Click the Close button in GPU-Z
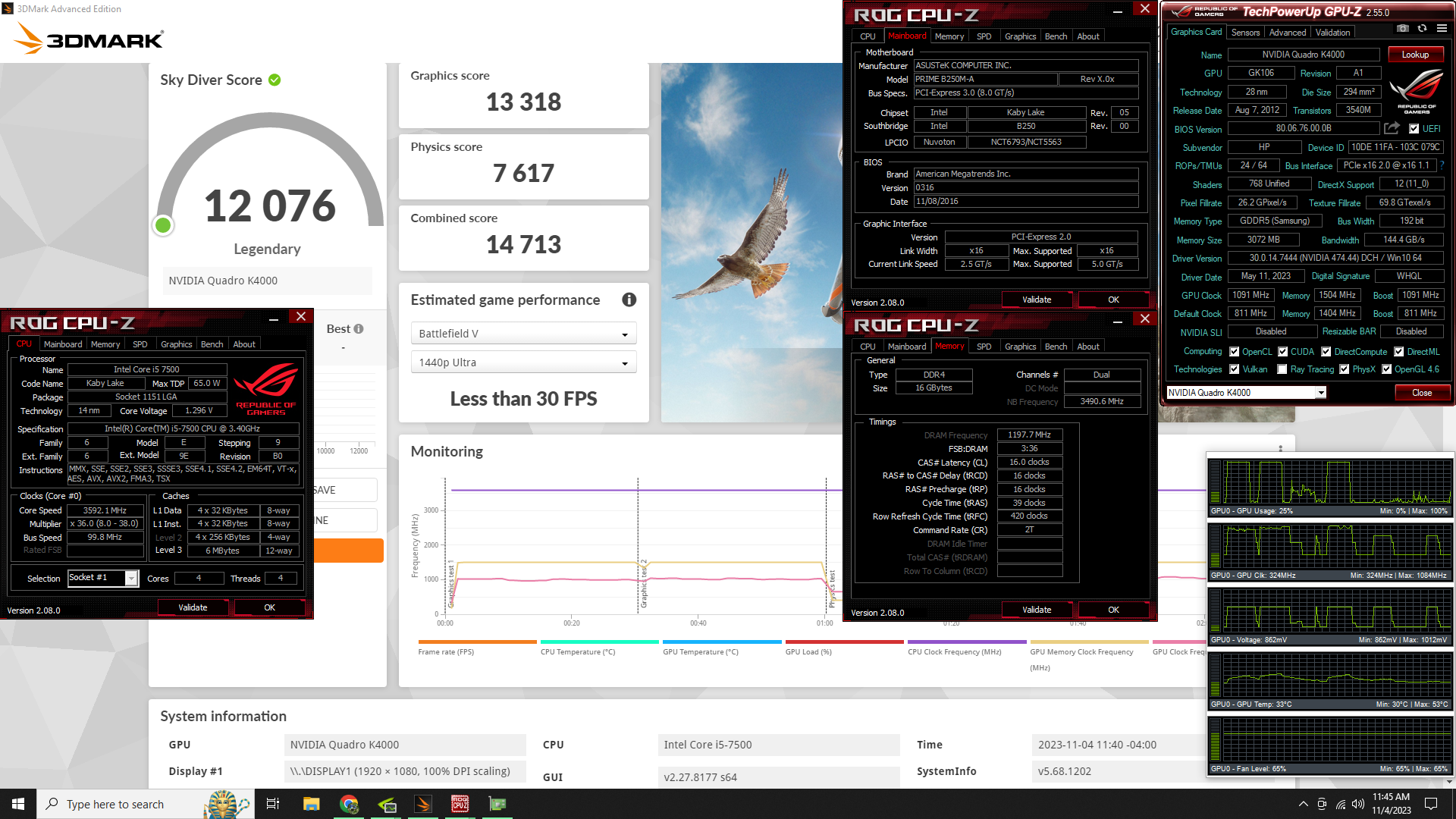1456x819 pixels. (1422, 393)
